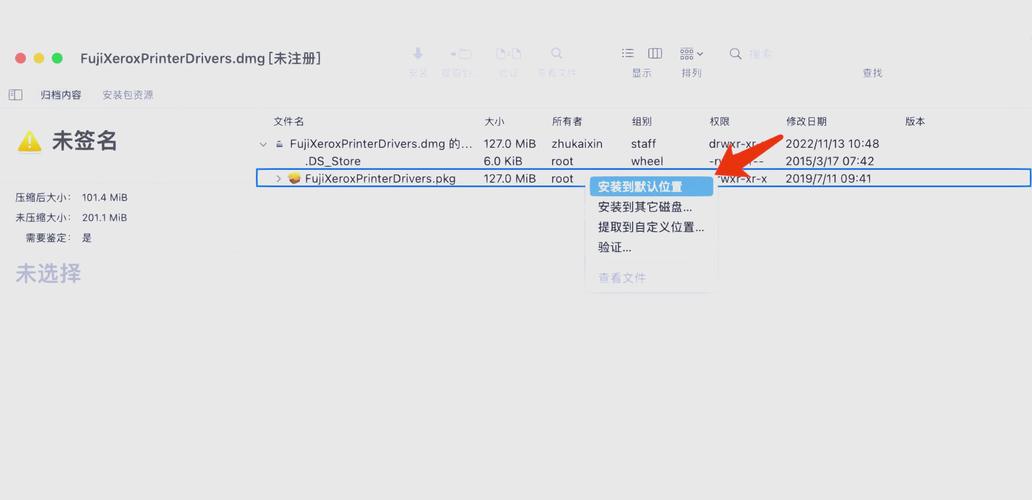Viewport: 1032px width, 500px height.
Task: Click the 未签名 heading text
Action: click(84, 141)
